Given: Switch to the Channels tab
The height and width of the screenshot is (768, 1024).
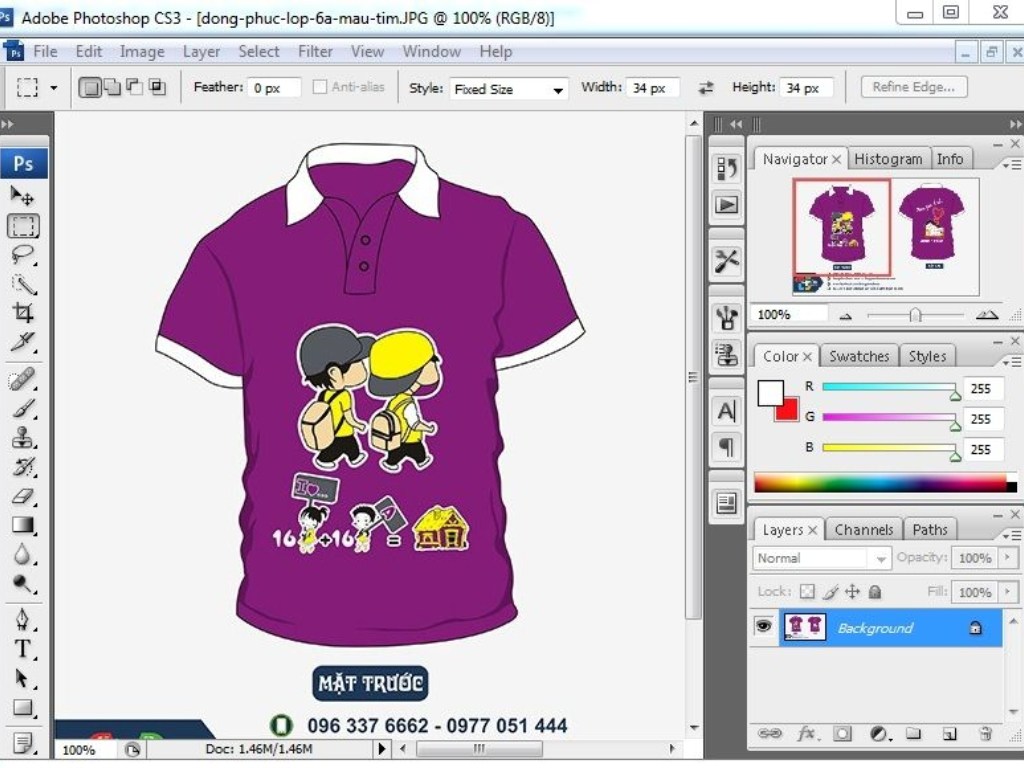Looking at the screenshot, I should 863,530.
